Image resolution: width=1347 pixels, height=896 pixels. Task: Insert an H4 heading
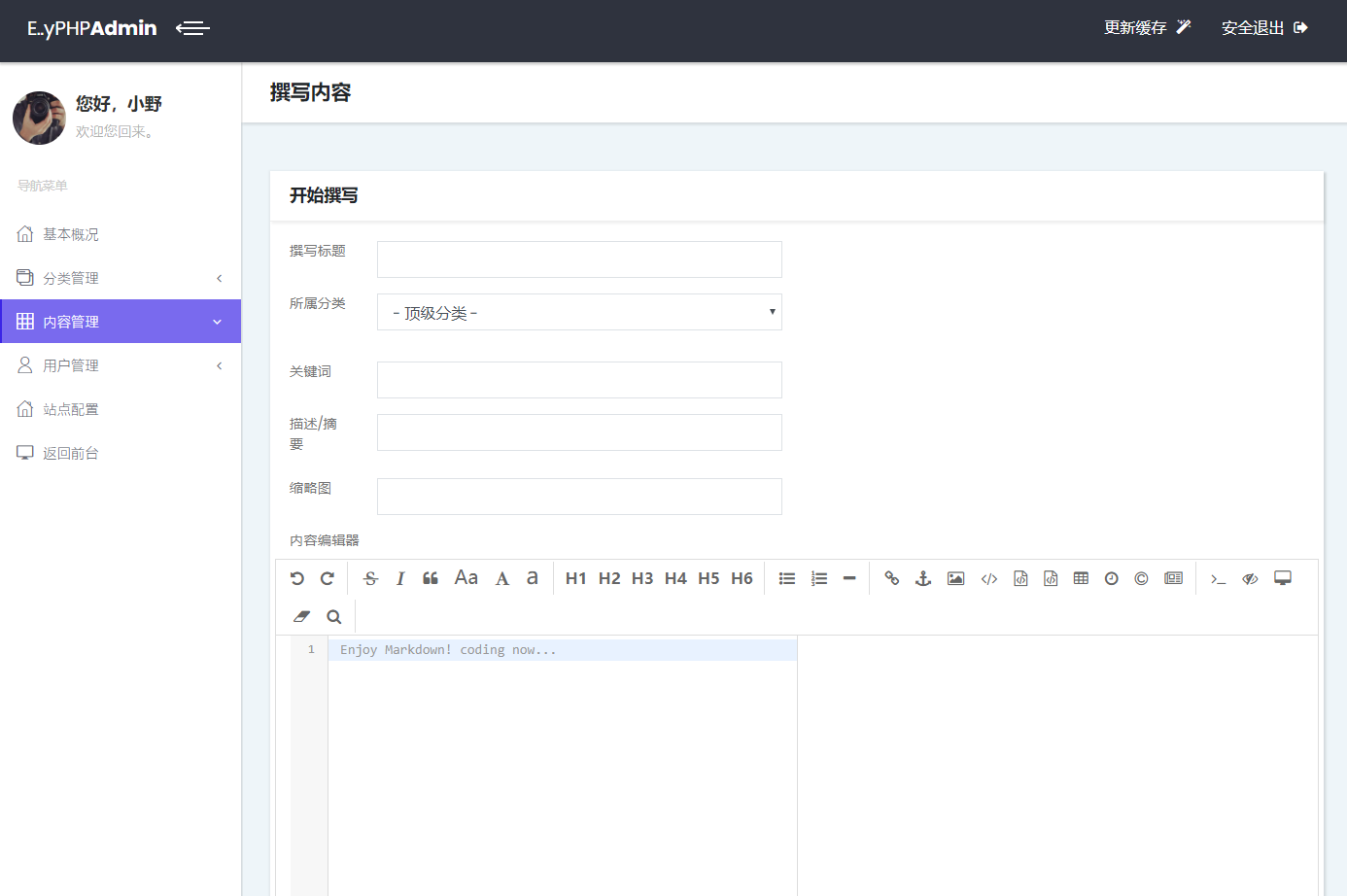point(675,578)
